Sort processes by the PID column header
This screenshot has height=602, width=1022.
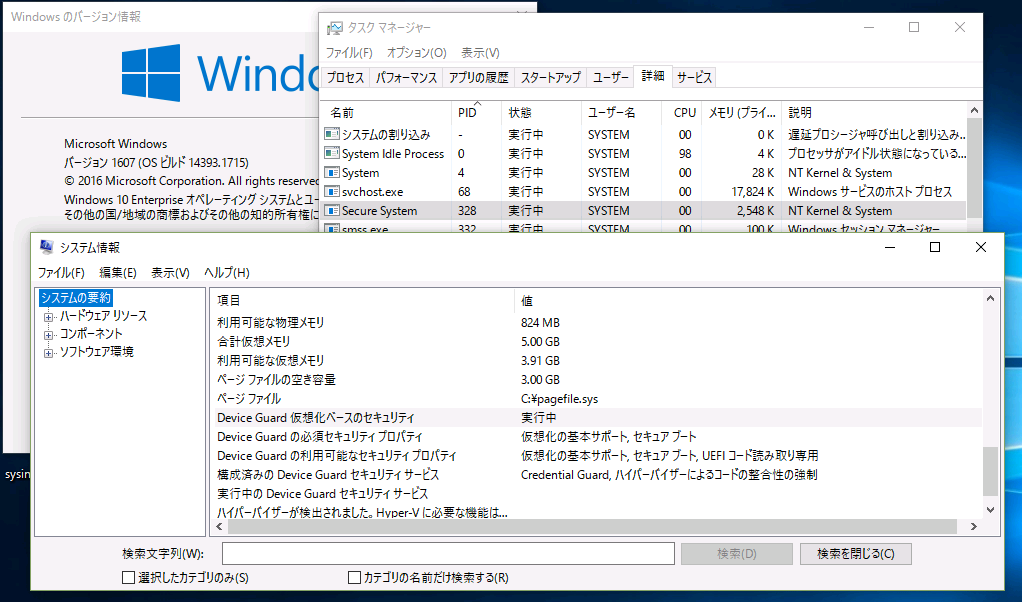[467, 113]
